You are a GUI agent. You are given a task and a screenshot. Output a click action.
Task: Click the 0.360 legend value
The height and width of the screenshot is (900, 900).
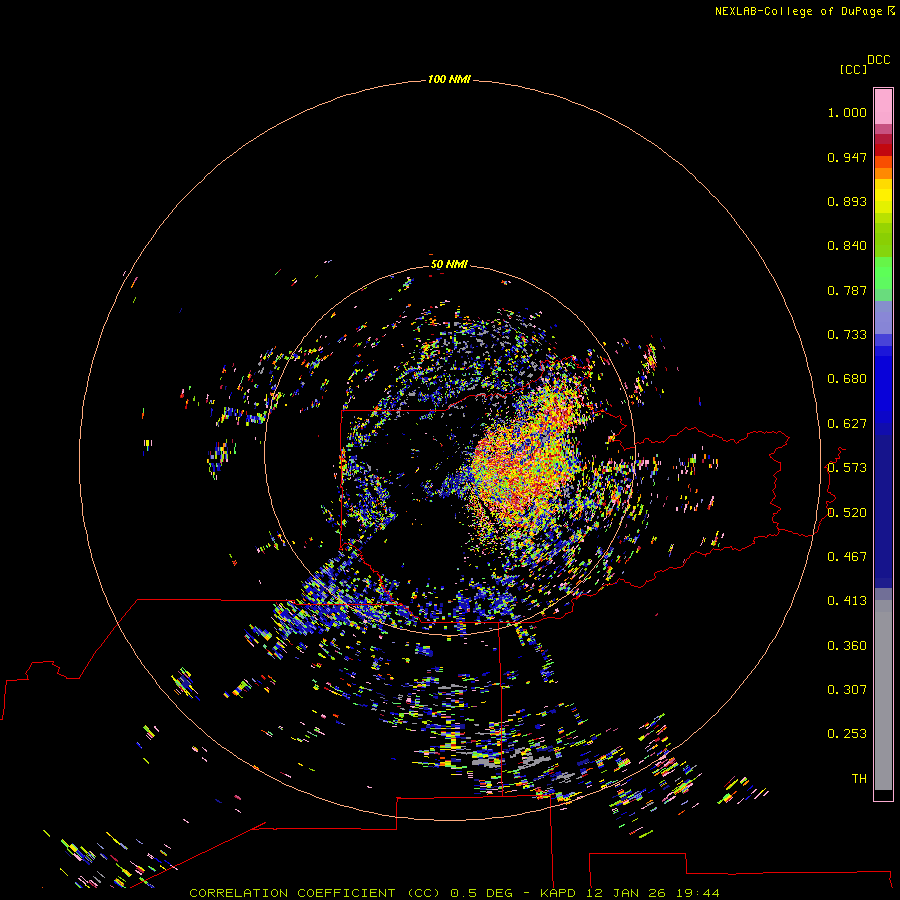click(x=847, y=646)
